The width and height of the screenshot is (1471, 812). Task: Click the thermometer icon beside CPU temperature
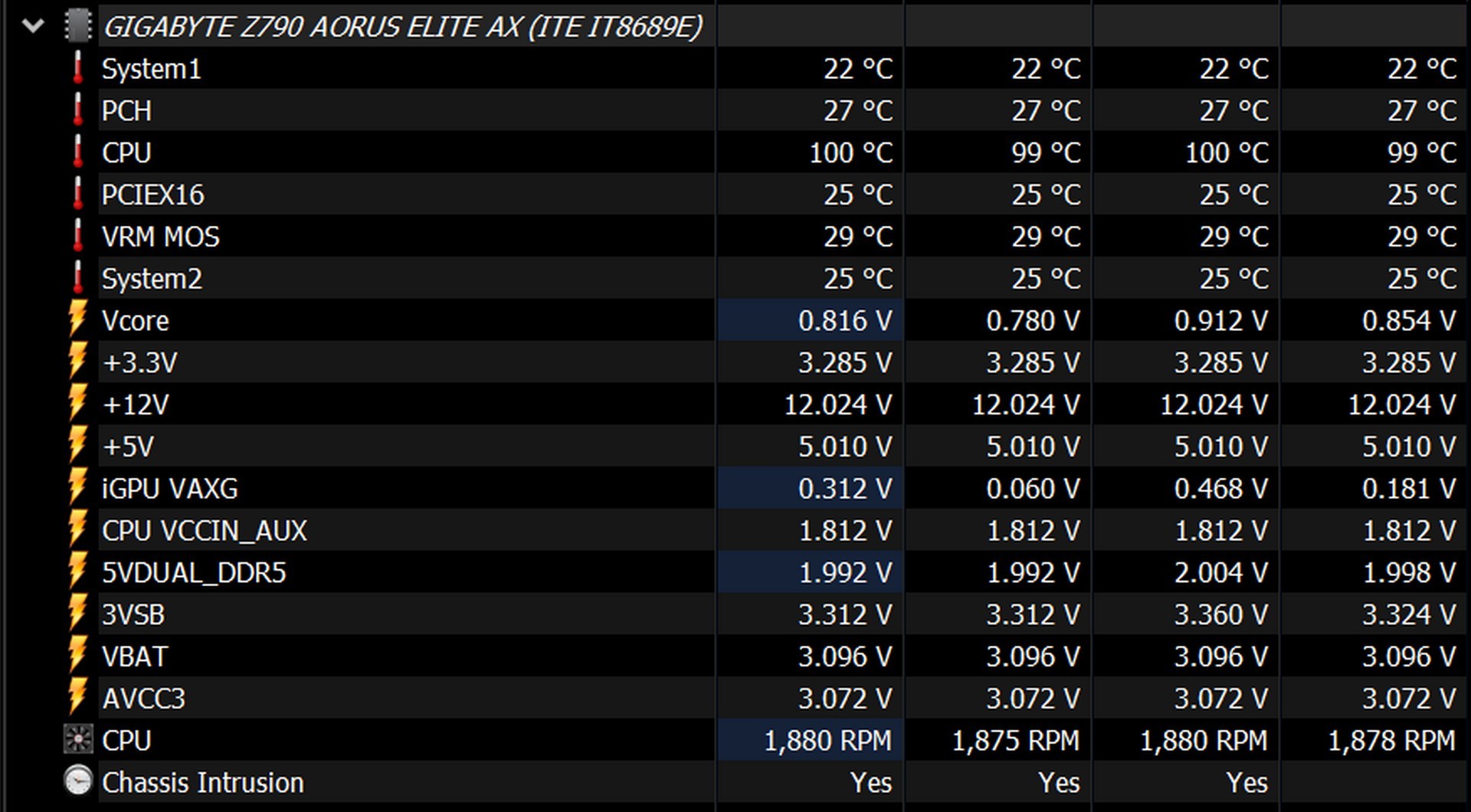(x=78, y=152)
